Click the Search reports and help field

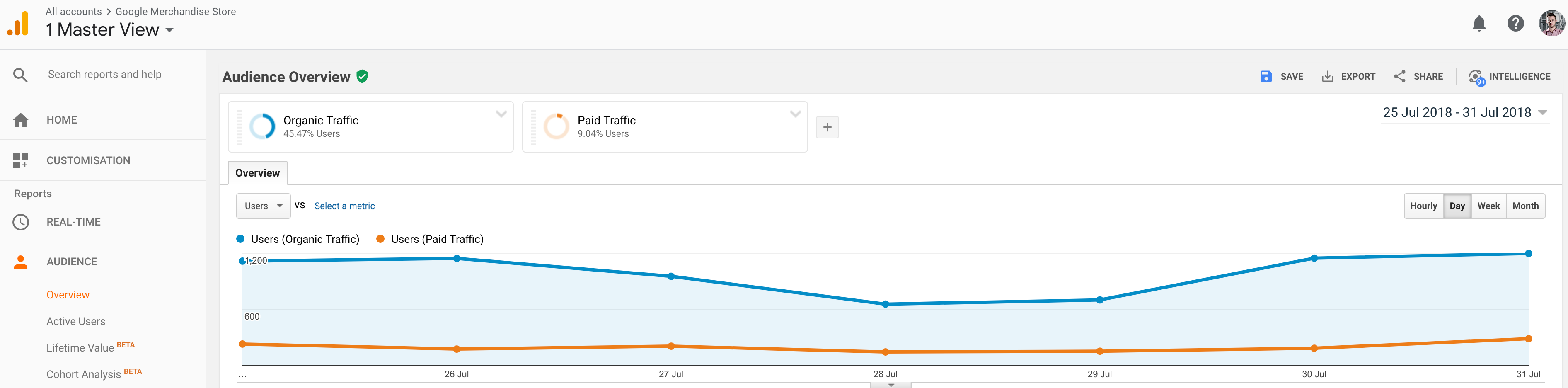105,74
